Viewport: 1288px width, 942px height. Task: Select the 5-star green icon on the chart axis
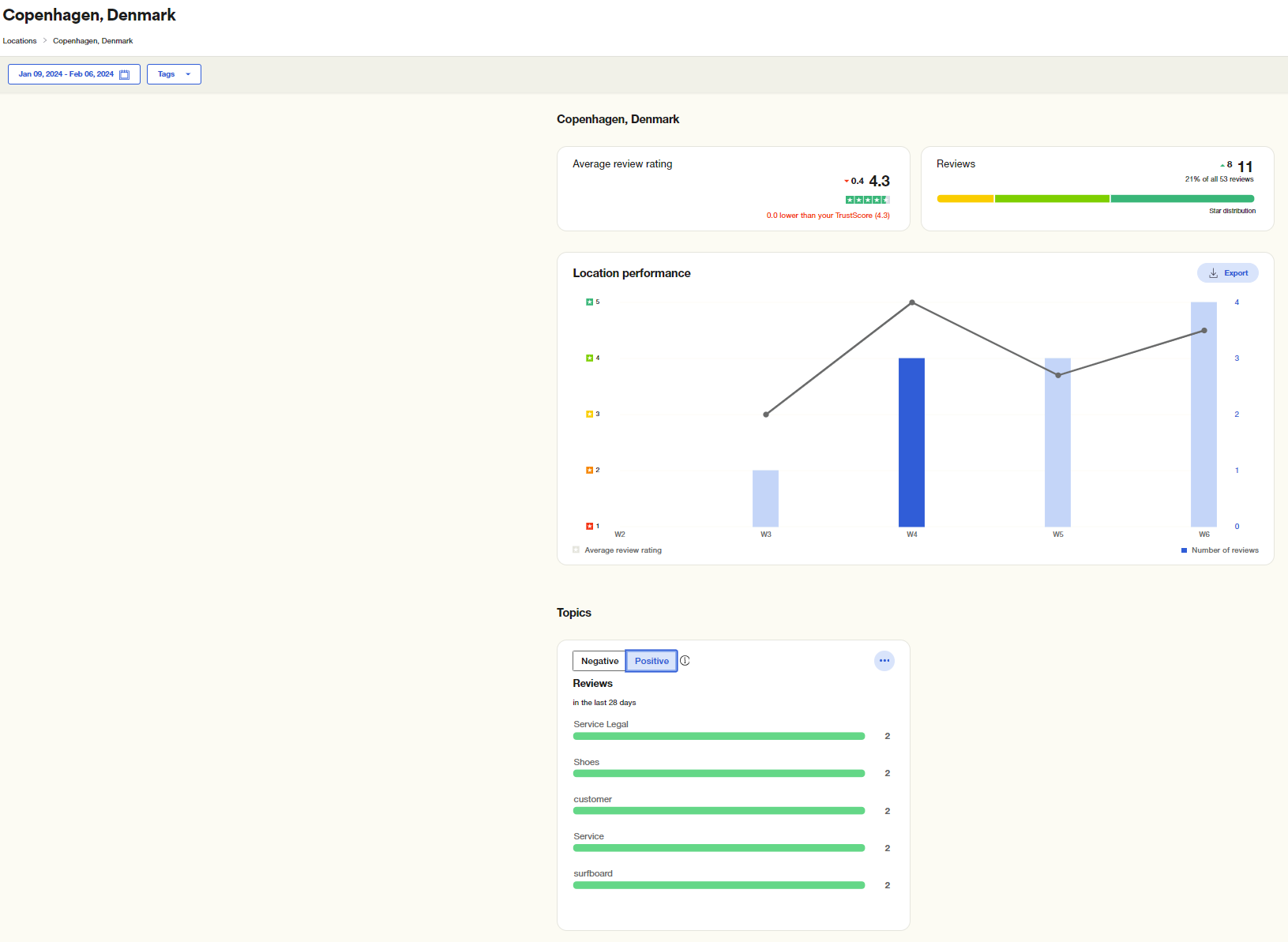pos(588,302)
